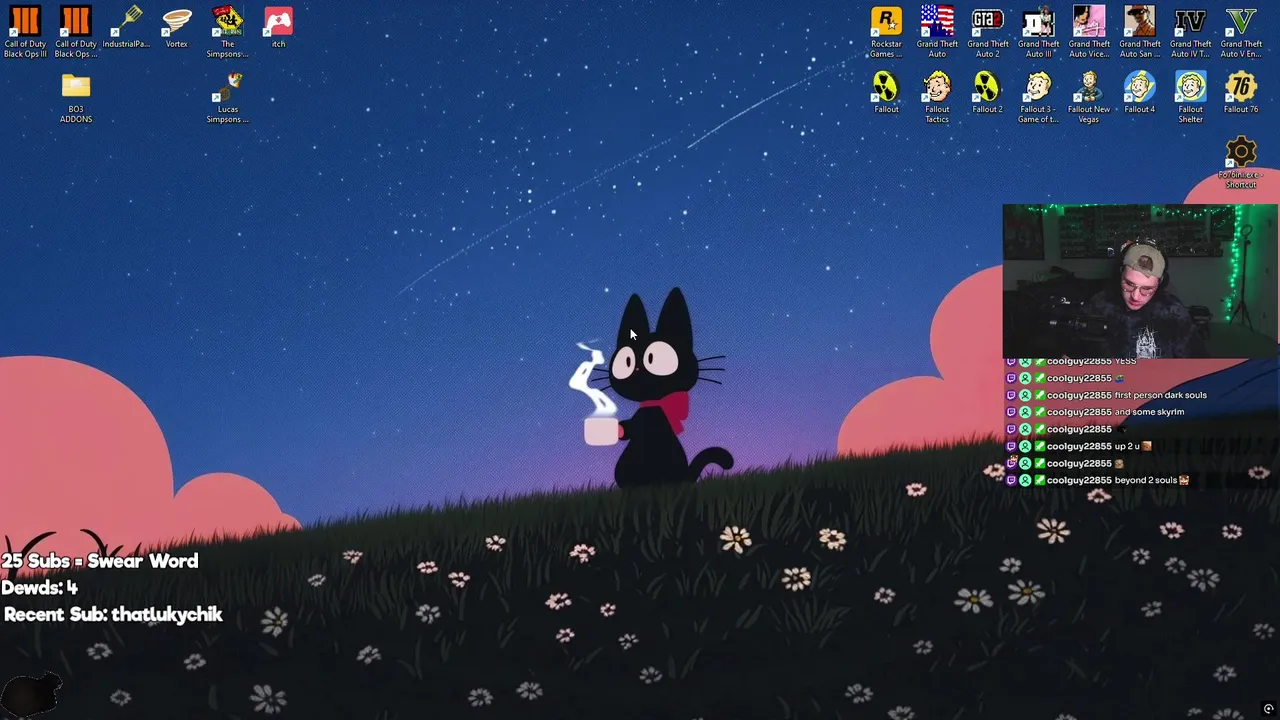The width and height of the screenshot is (1280, 720).
Task: Click chat message 'first person dark souls'
Action: tap(1160, 395)
